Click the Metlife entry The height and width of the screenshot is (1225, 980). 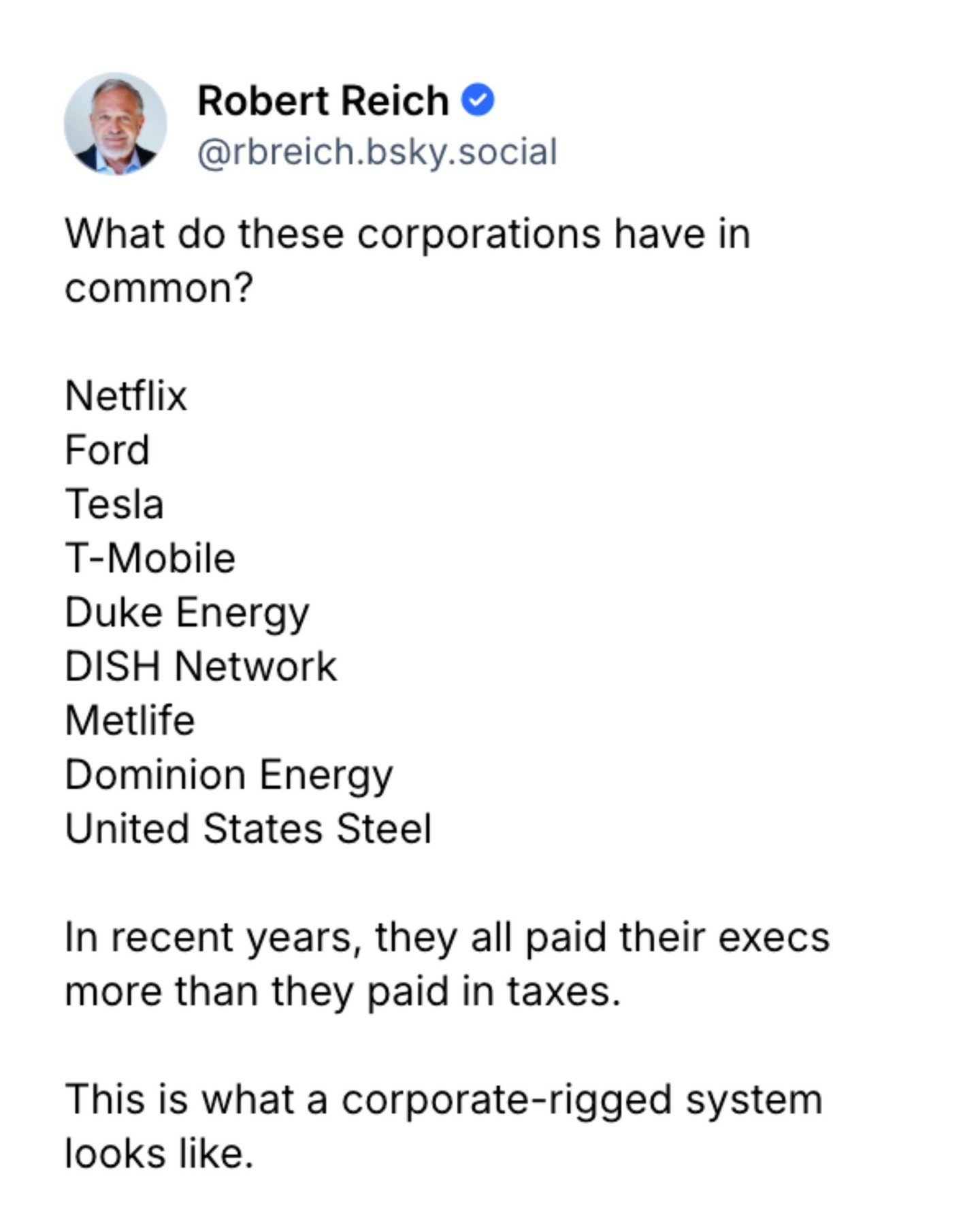130,720
